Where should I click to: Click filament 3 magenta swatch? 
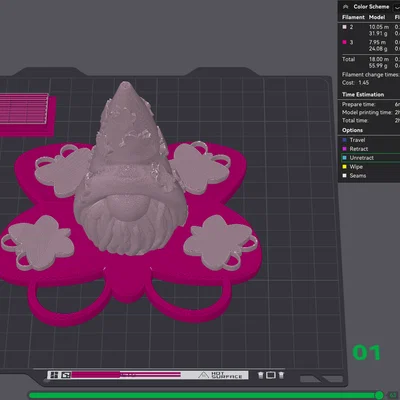point(345,42)
